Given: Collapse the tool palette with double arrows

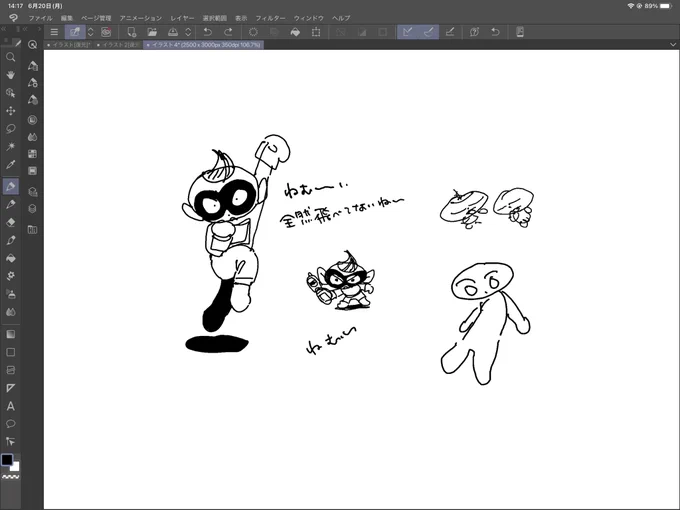Looking at the screenshot, I should click(x=3, y=29).
